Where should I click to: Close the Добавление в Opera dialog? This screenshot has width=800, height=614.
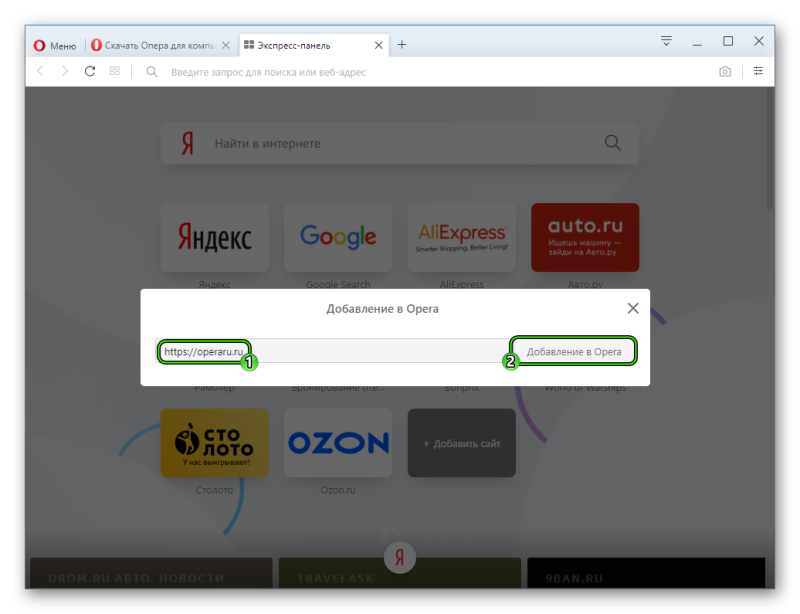633,308
